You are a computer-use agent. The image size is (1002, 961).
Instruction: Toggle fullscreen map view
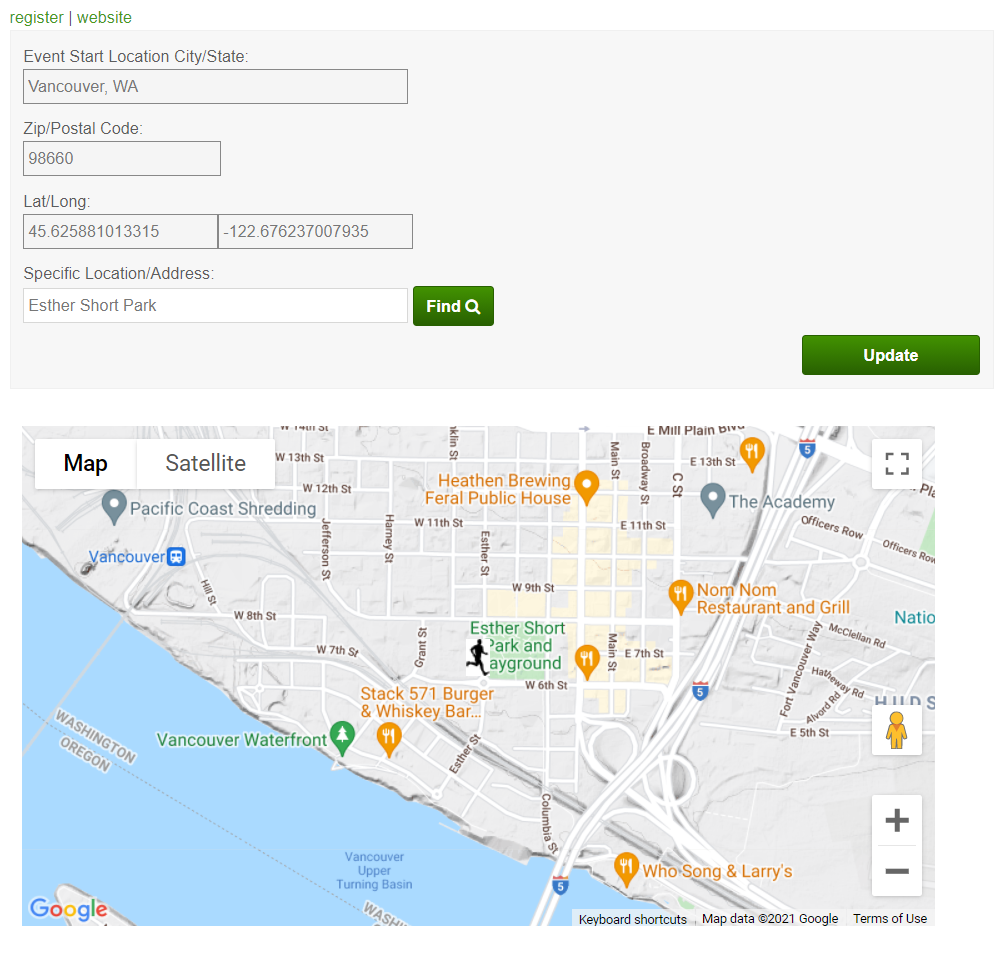click(897, 464)
